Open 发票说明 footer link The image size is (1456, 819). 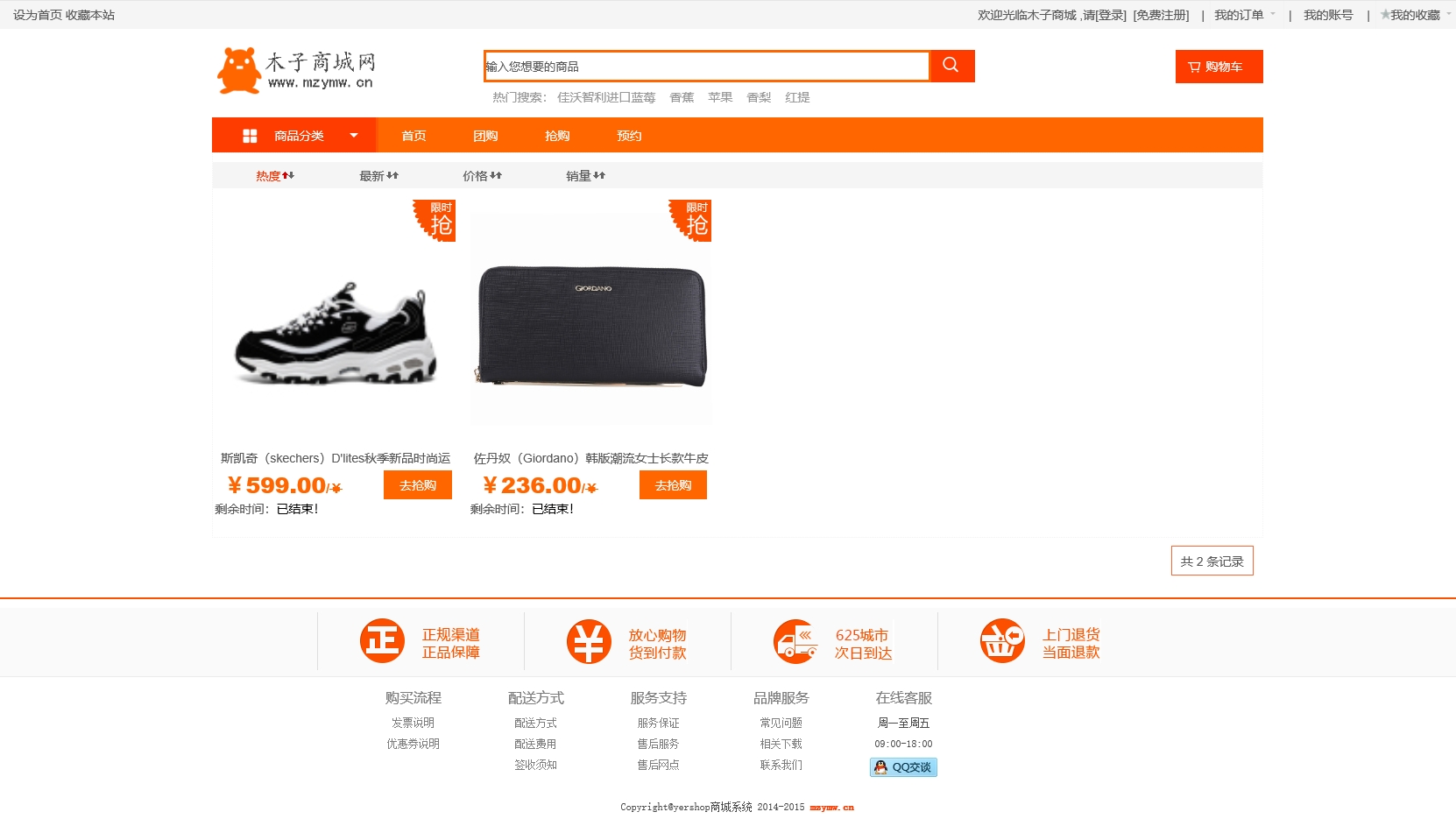point(413,723)
